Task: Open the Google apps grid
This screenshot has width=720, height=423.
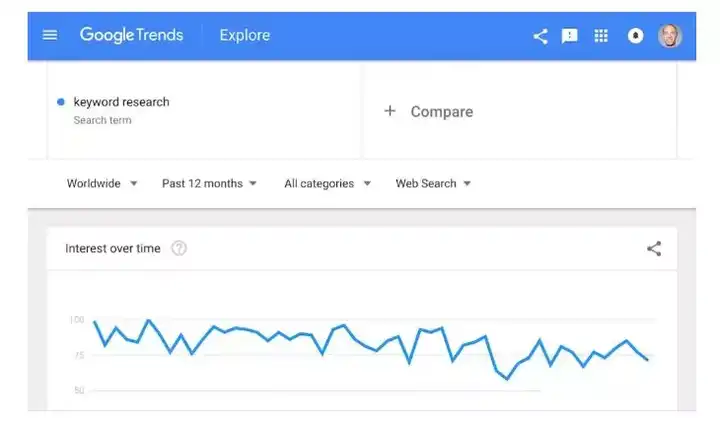Action: (x=601, y=36)
